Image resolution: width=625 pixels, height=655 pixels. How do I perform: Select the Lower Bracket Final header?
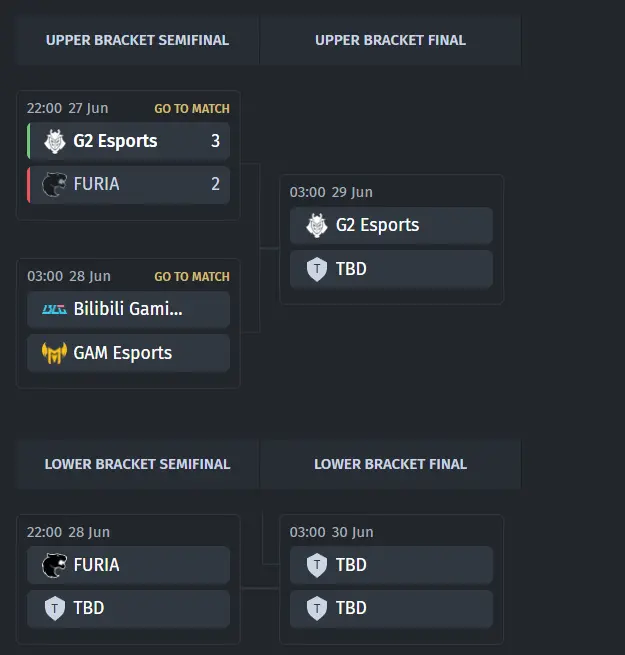[390, 464]
